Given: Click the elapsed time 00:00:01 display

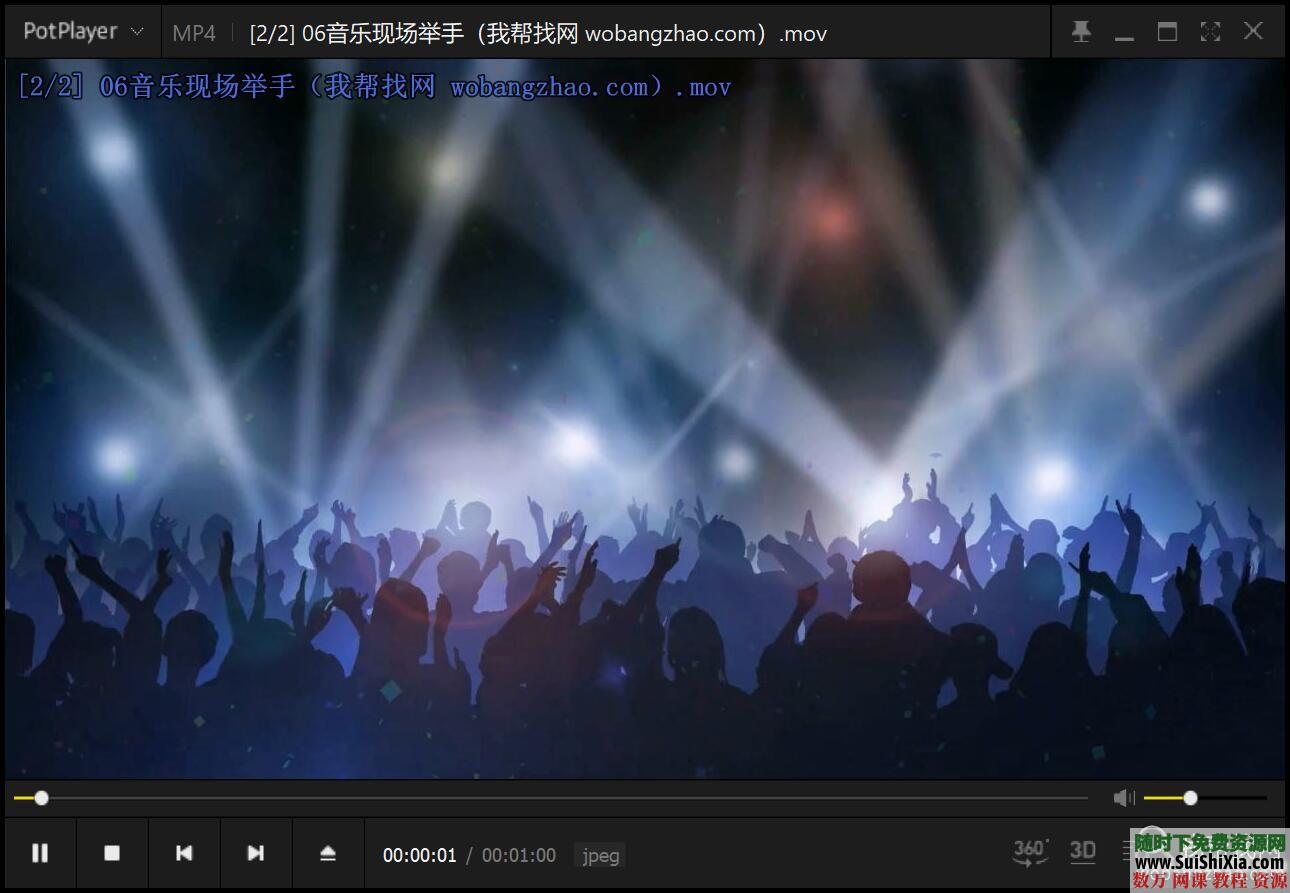Looking at the screenshot, I should click(419, 855).
